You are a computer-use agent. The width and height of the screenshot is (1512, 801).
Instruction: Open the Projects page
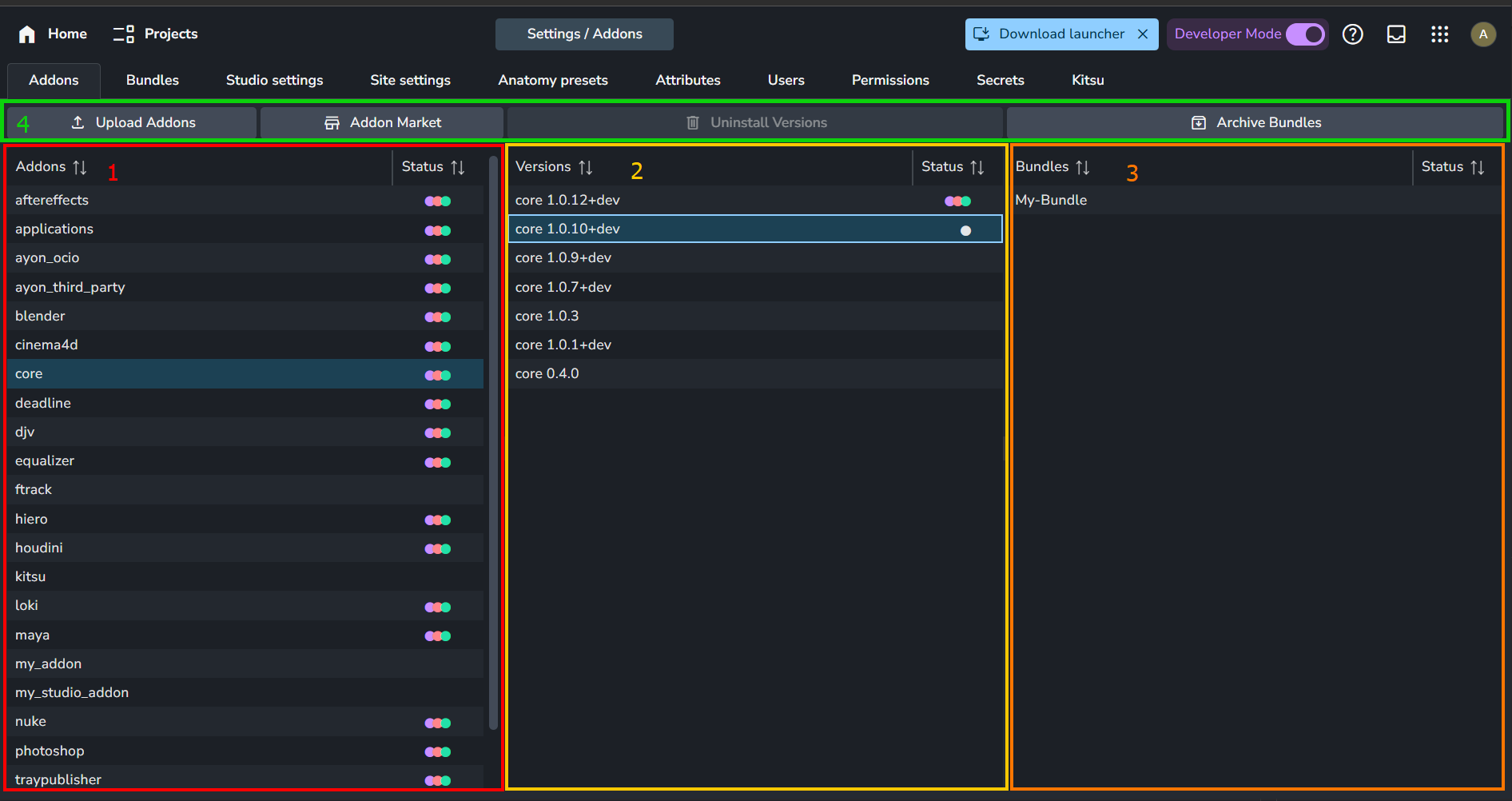point(155,34)
